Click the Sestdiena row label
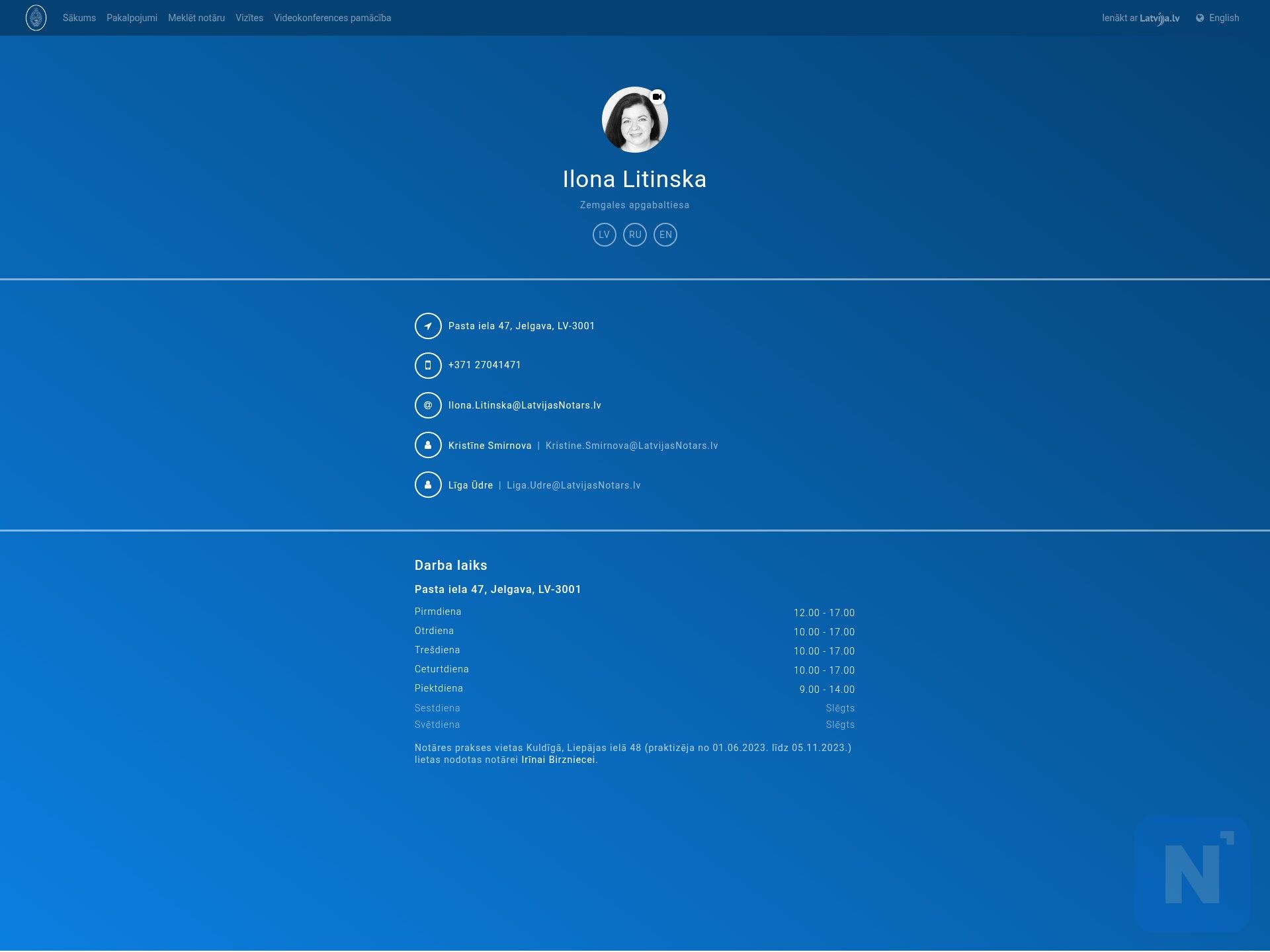Viewport: 1270px width, 952px height. coord(437,708)
